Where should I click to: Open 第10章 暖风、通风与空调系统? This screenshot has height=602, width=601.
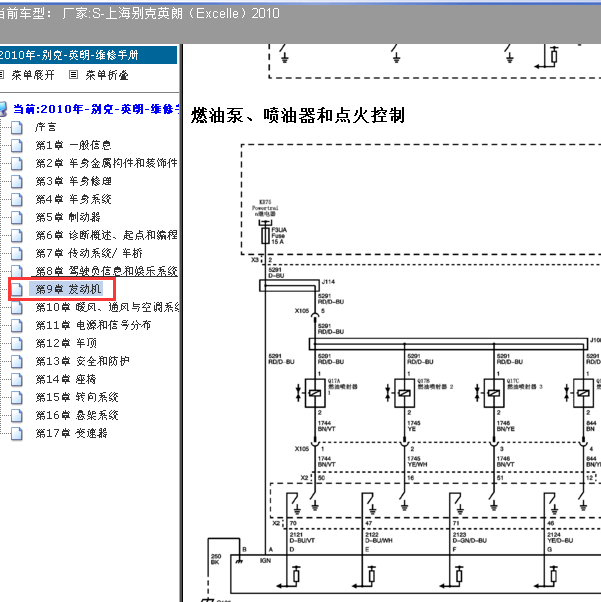[x=107, y=307]
